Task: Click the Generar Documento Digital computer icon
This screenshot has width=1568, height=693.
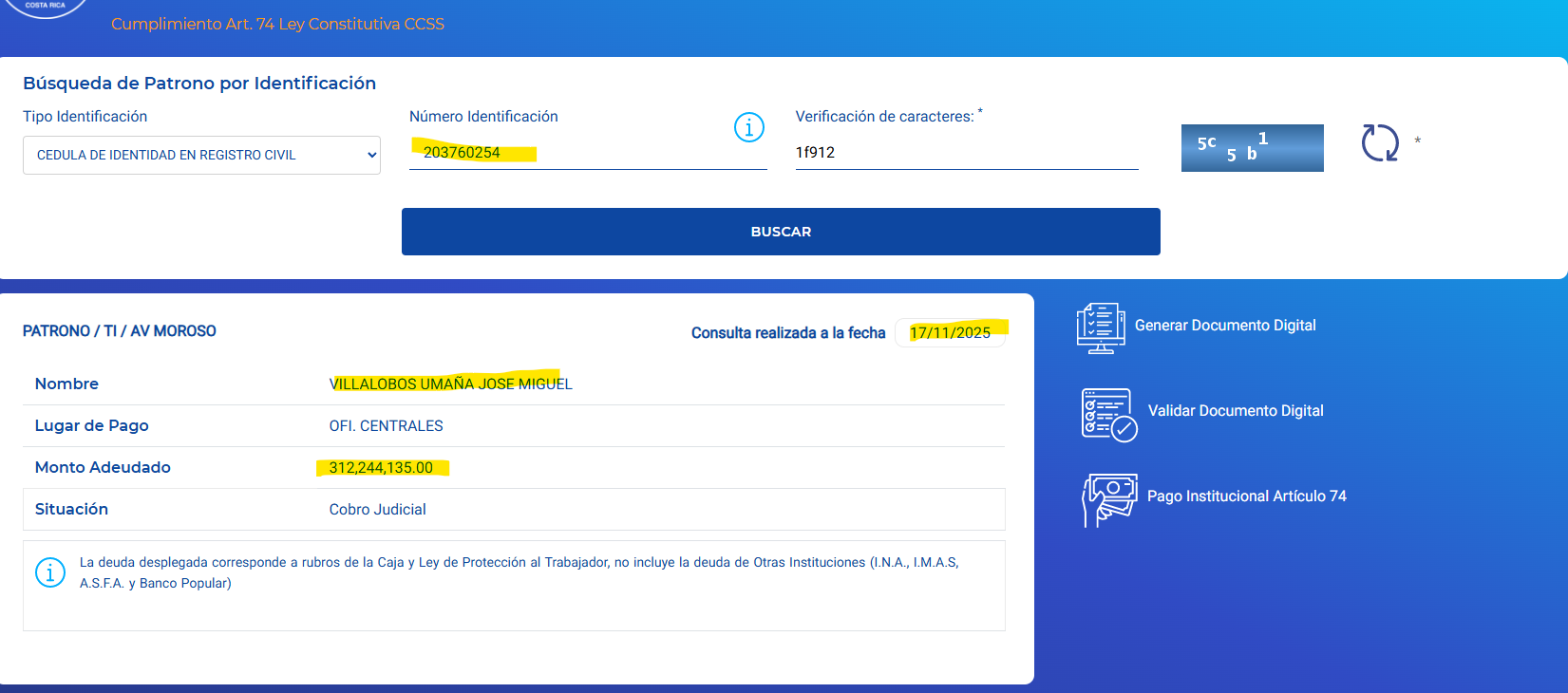Action: (x=1101, y=328)
